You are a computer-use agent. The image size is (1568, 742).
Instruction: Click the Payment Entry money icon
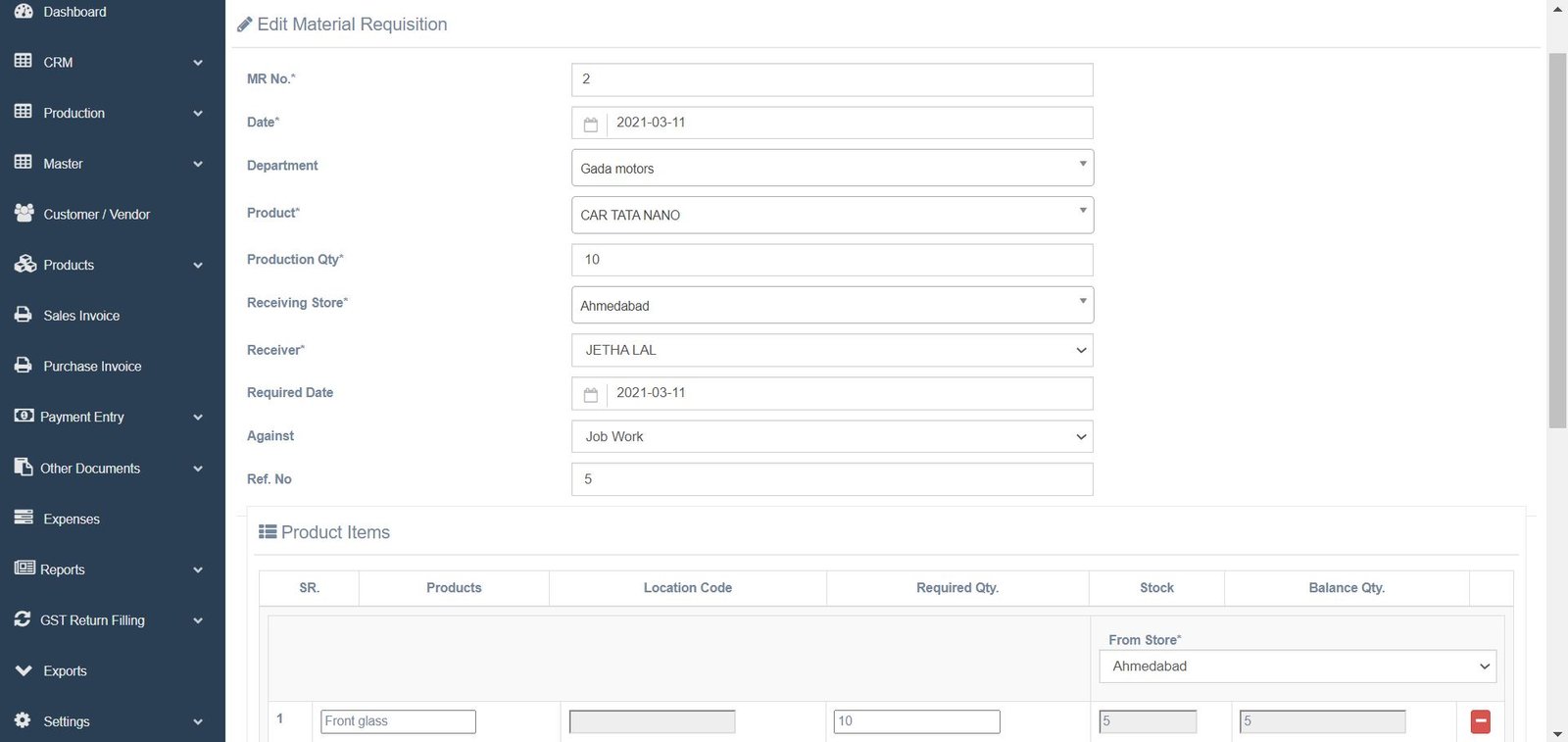click(24, 416)
